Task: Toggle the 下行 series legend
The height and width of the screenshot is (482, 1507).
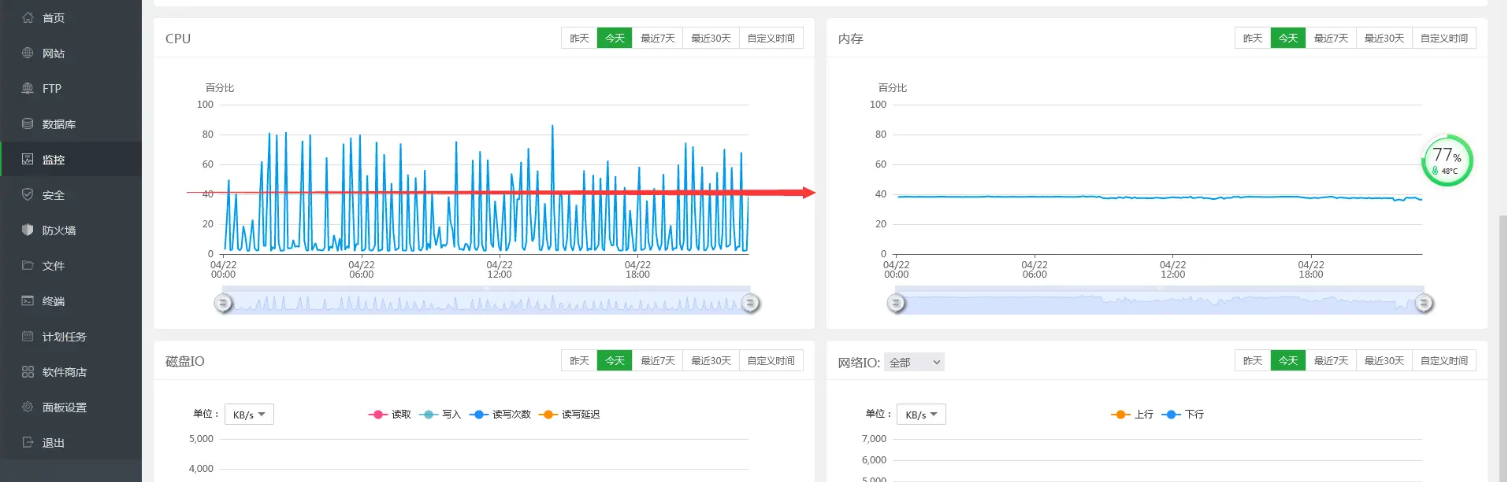Action: (1182, 414)
